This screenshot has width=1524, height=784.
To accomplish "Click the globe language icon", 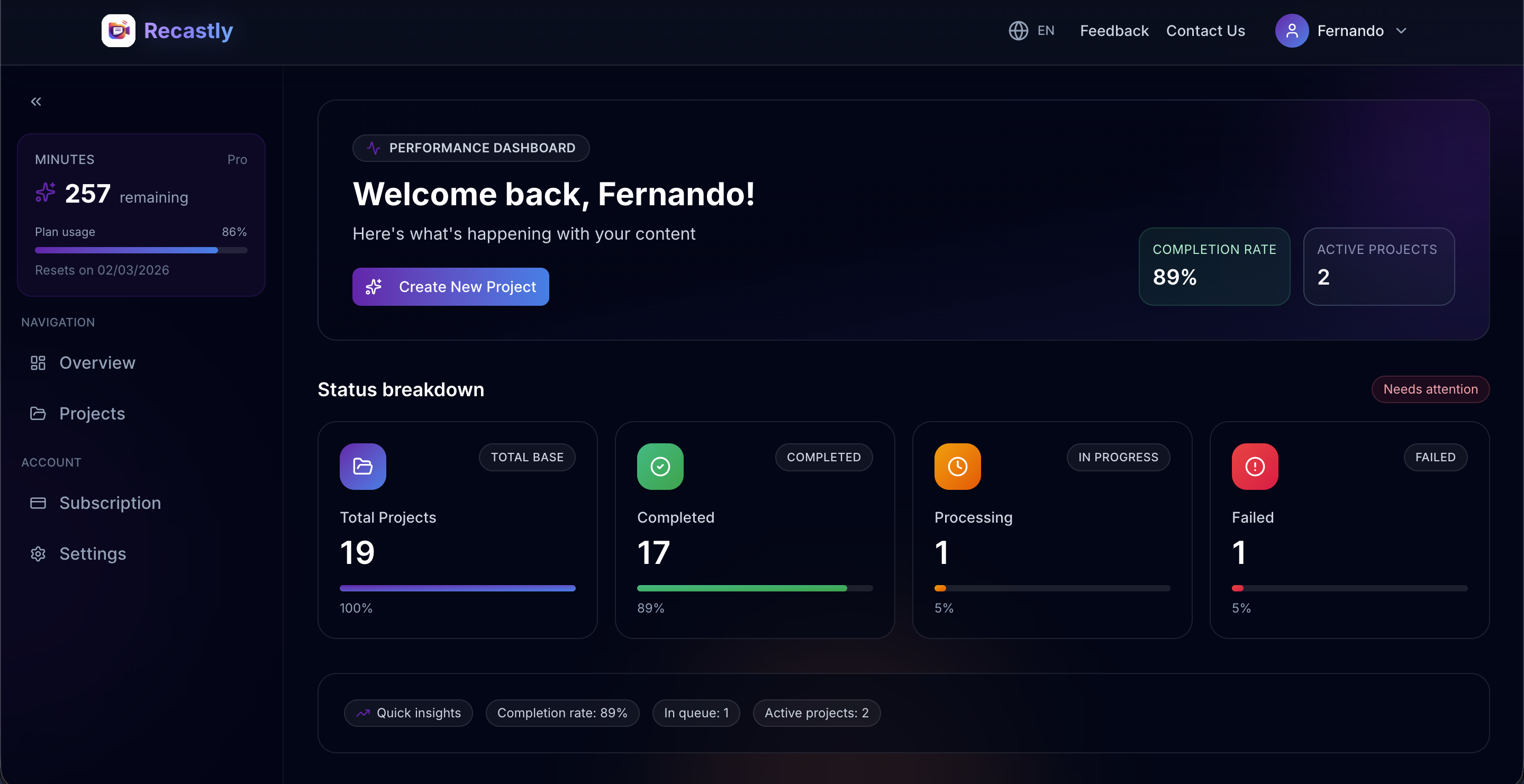I will click(1018, 31).
